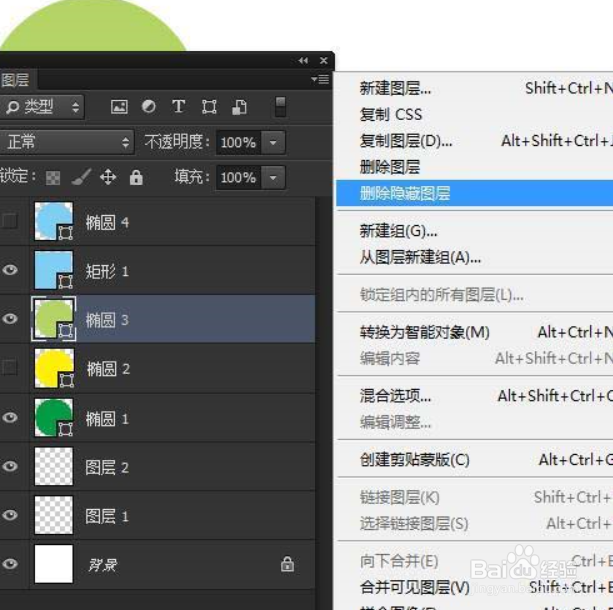Screen dimensions: 613x610
Task: Select the 矩形 1 layer thumbnail
Action: [x=54, y=270]
